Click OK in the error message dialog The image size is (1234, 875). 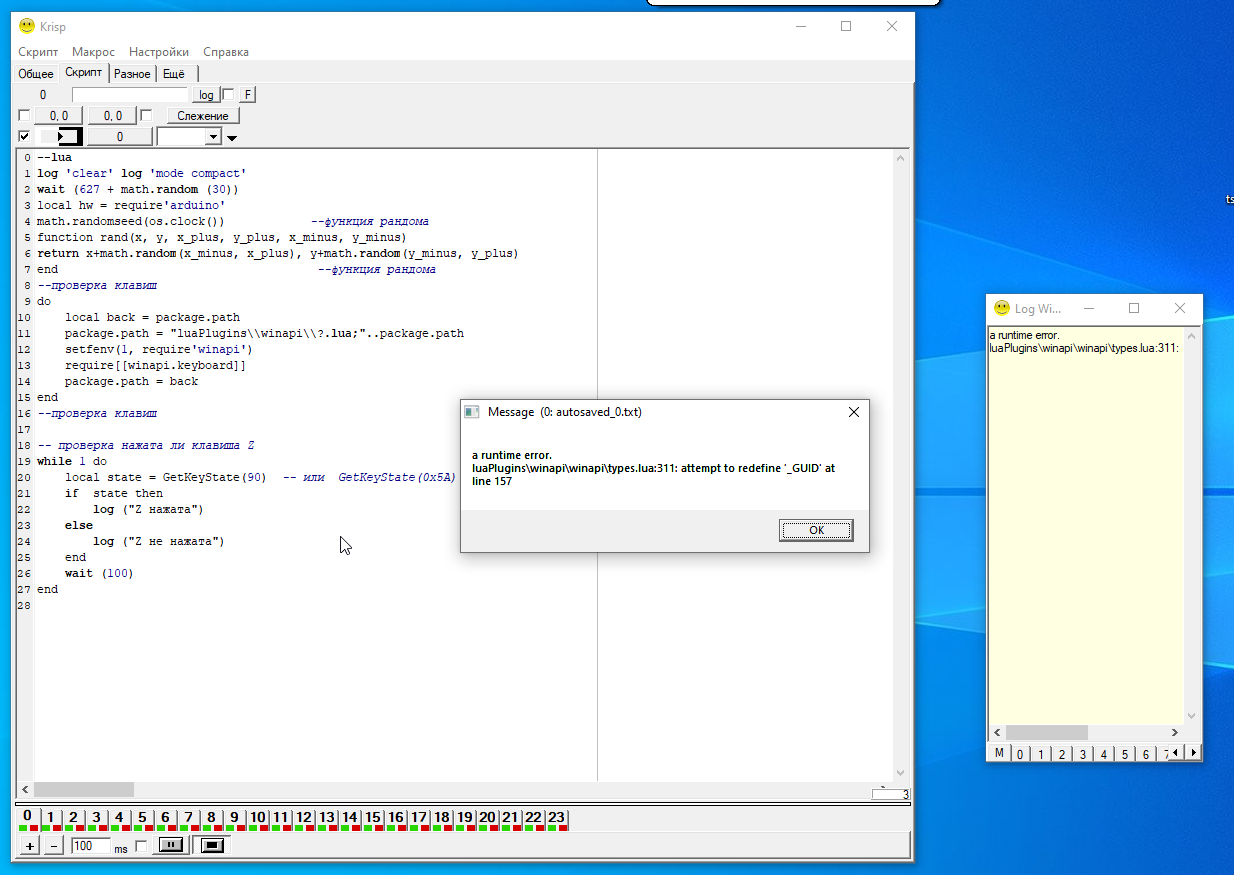pyautogui.click(x=816, y=530)
